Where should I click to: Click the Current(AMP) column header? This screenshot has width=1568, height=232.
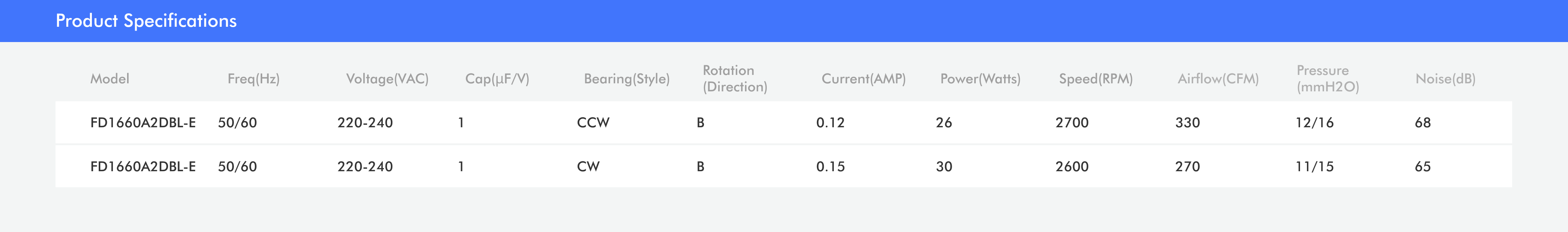[x=863, y=79]
